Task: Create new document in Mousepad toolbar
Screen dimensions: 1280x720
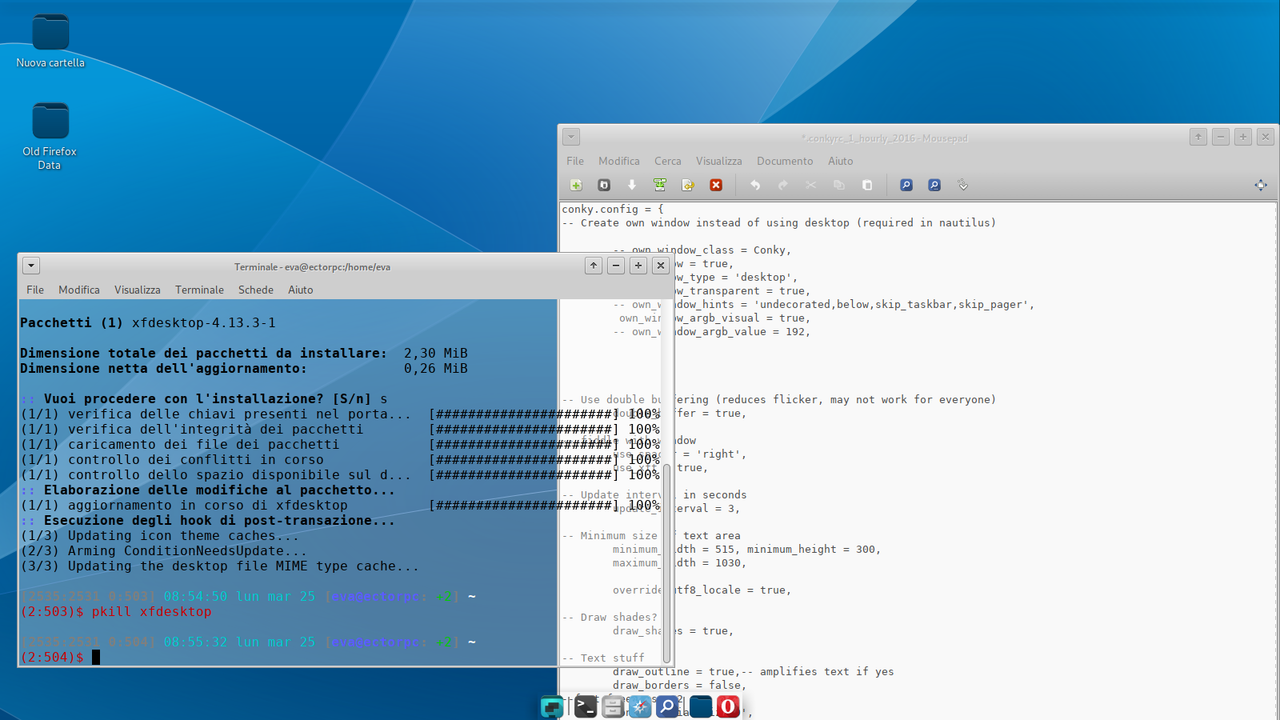Action: click(x=576, y=185)
